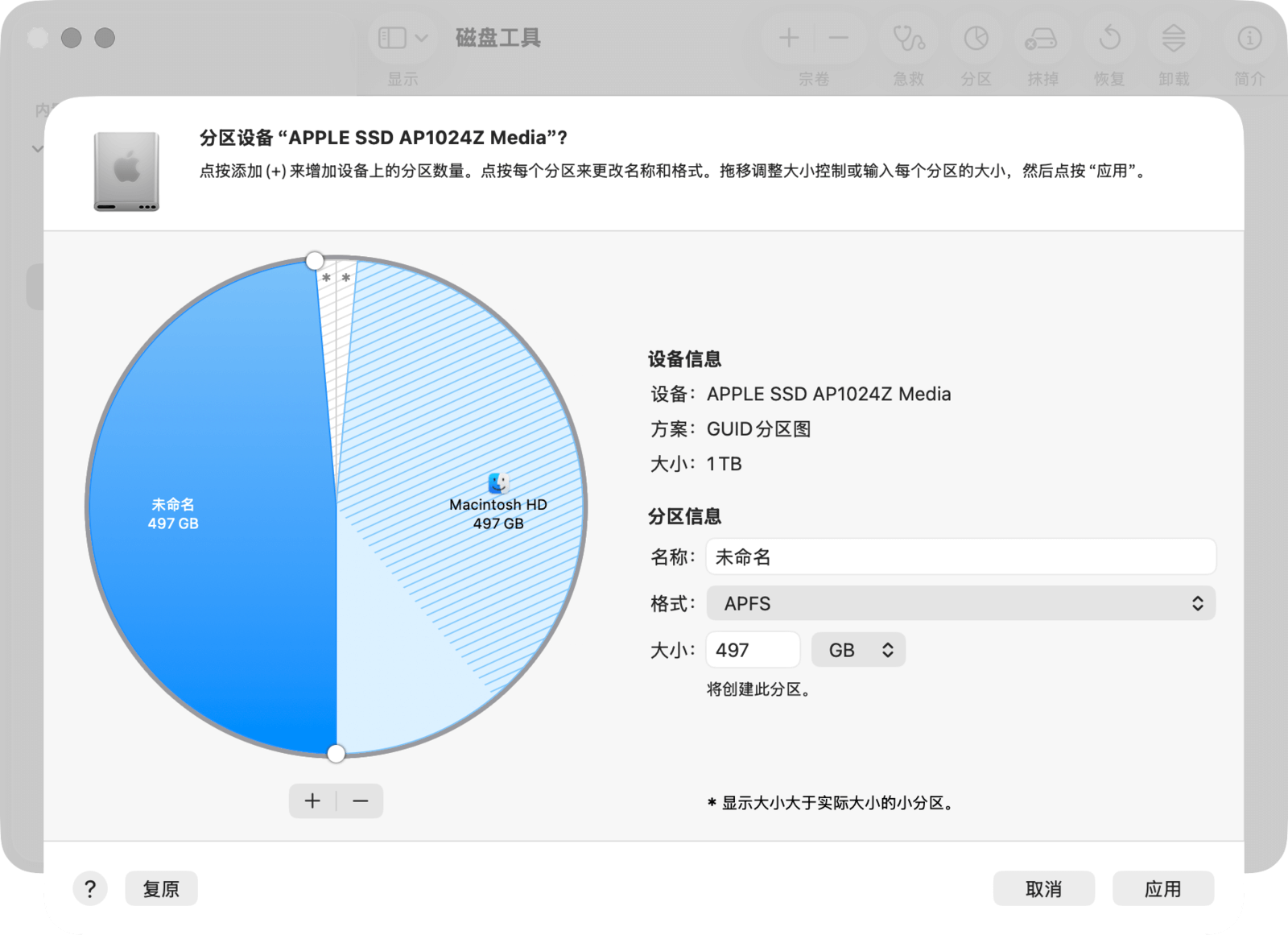The width and height of the screenshot is (1288, 935).
Task: Click the Revert (复原) button
Action: (x=161, y=889)
